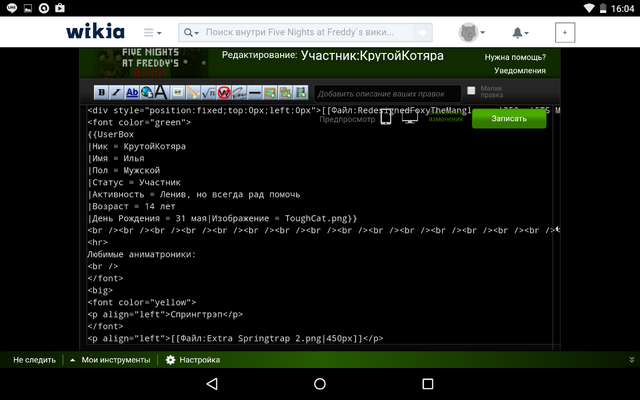Insert a headline using the large A icon
This screenshot has height=400, width=640.
(x=162, y=93)
